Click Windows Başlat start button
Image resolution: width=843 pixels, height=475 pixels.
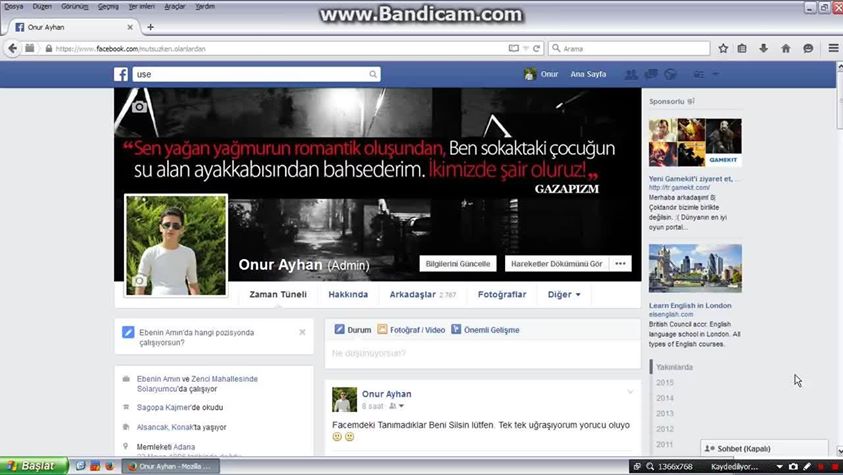point(34,466)
